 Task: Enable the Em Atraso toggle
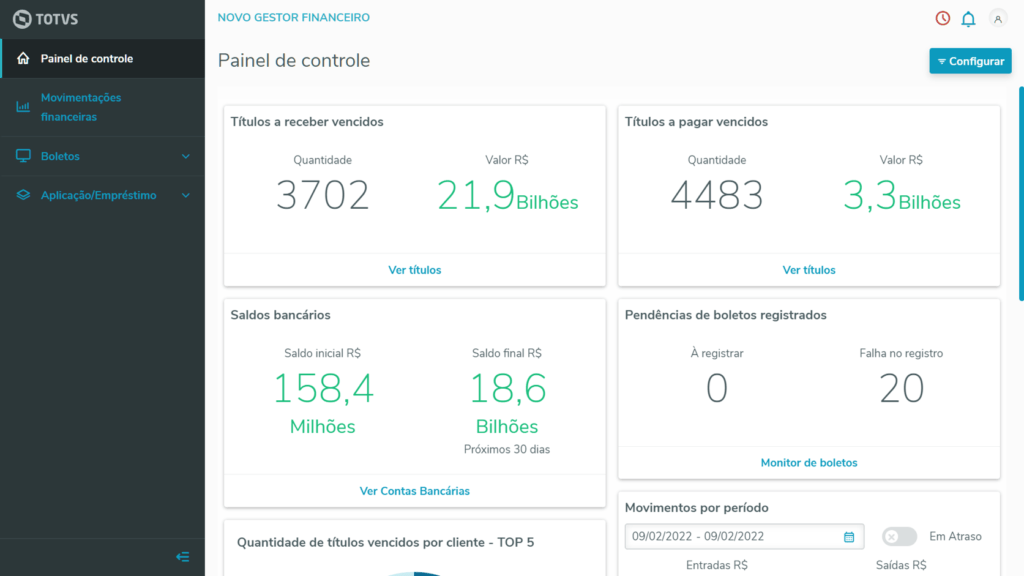tap(899, 536)
